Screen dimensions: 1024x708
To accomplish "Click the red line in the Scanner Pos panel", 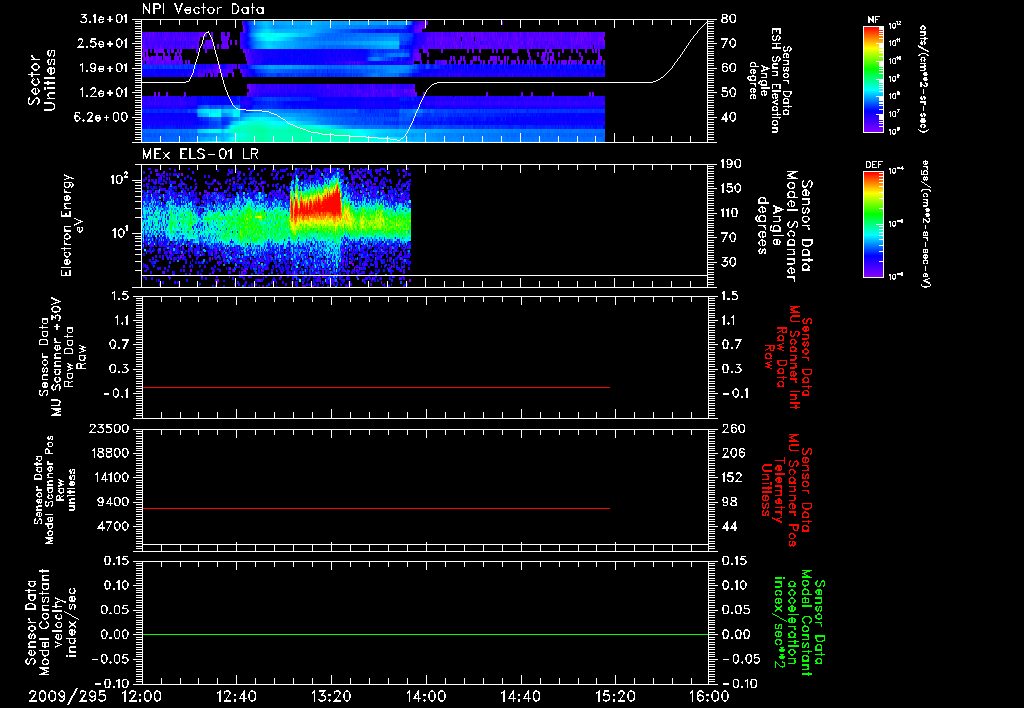I will (x=376, y=508).
